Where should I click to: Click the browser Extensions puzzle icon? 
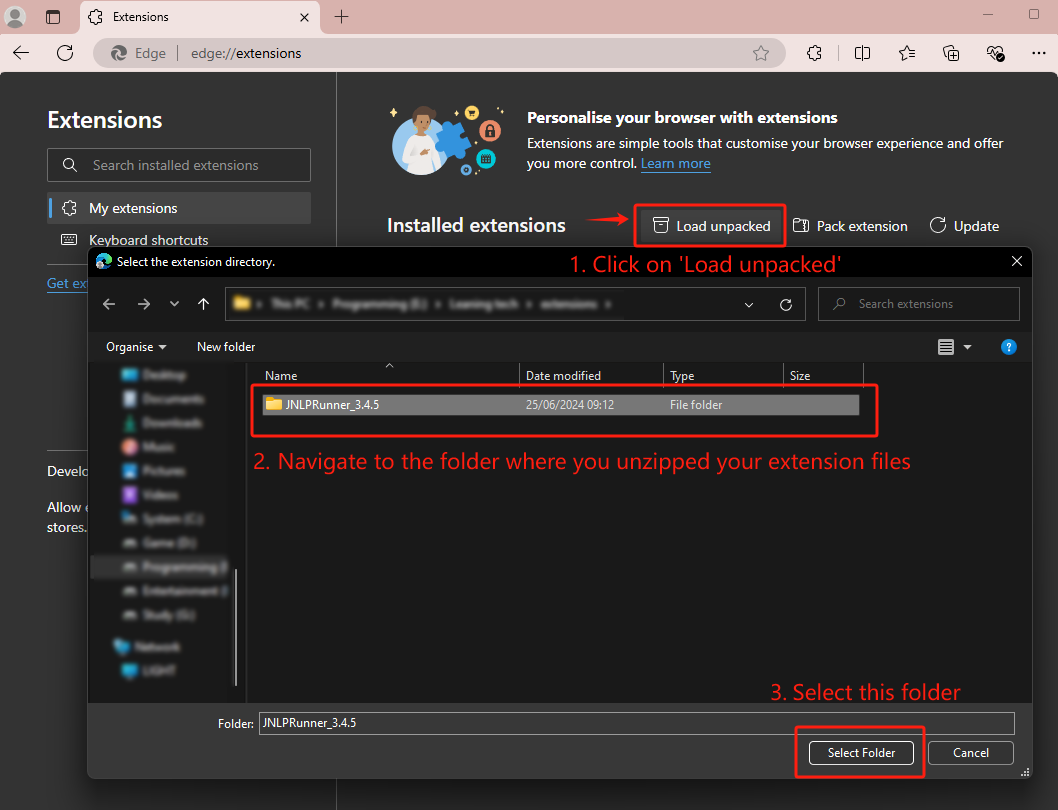(x=815, y=53)
